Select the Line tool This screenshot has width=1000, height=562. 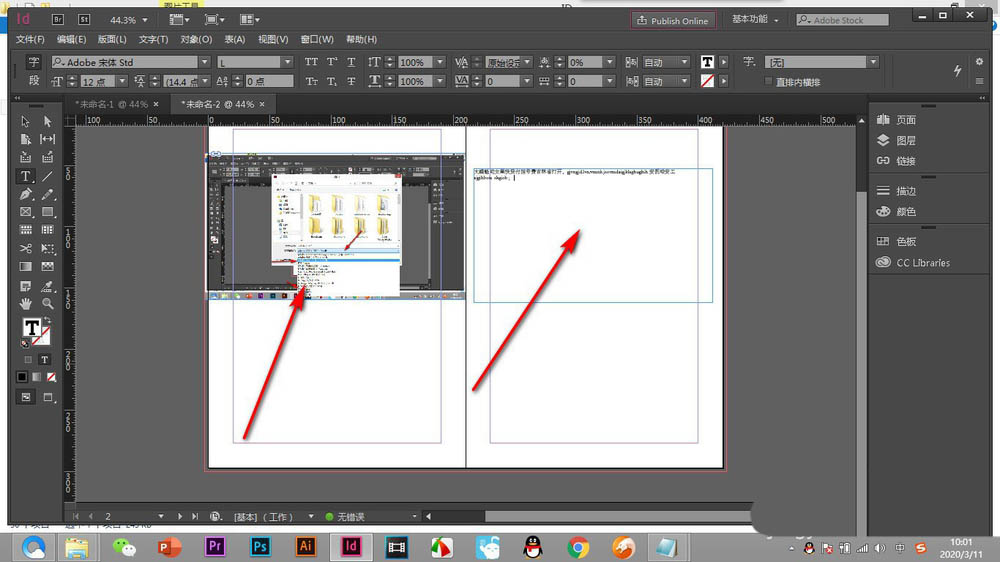tap(47, 176)
